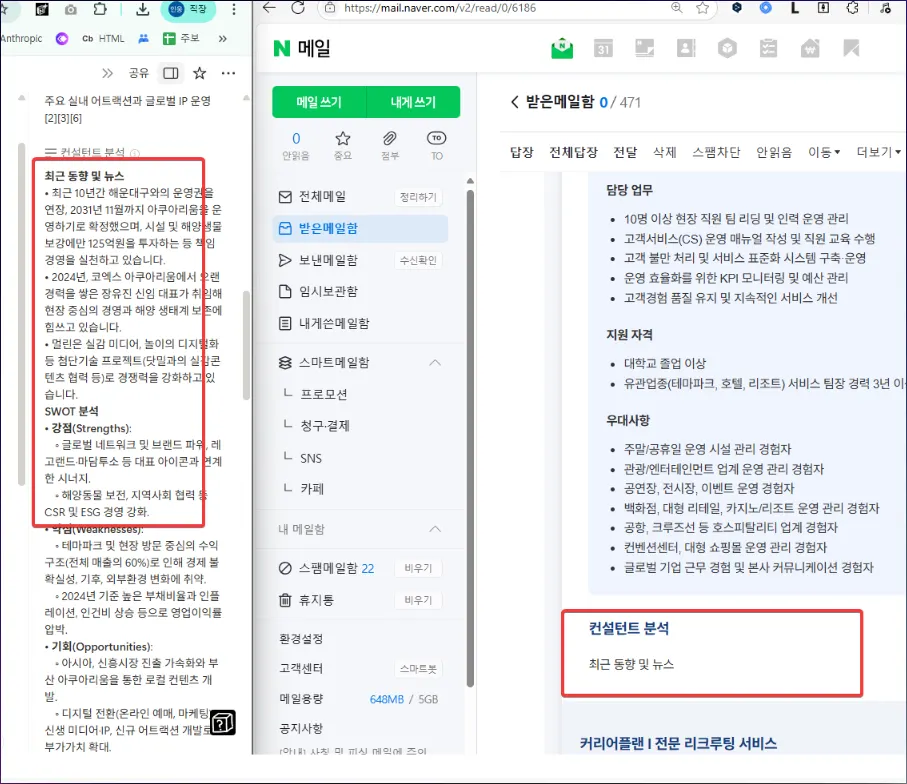This screenshot has width=907, height=784.
Task: Empty trash folder with 비우기
Action: point(418,600)
